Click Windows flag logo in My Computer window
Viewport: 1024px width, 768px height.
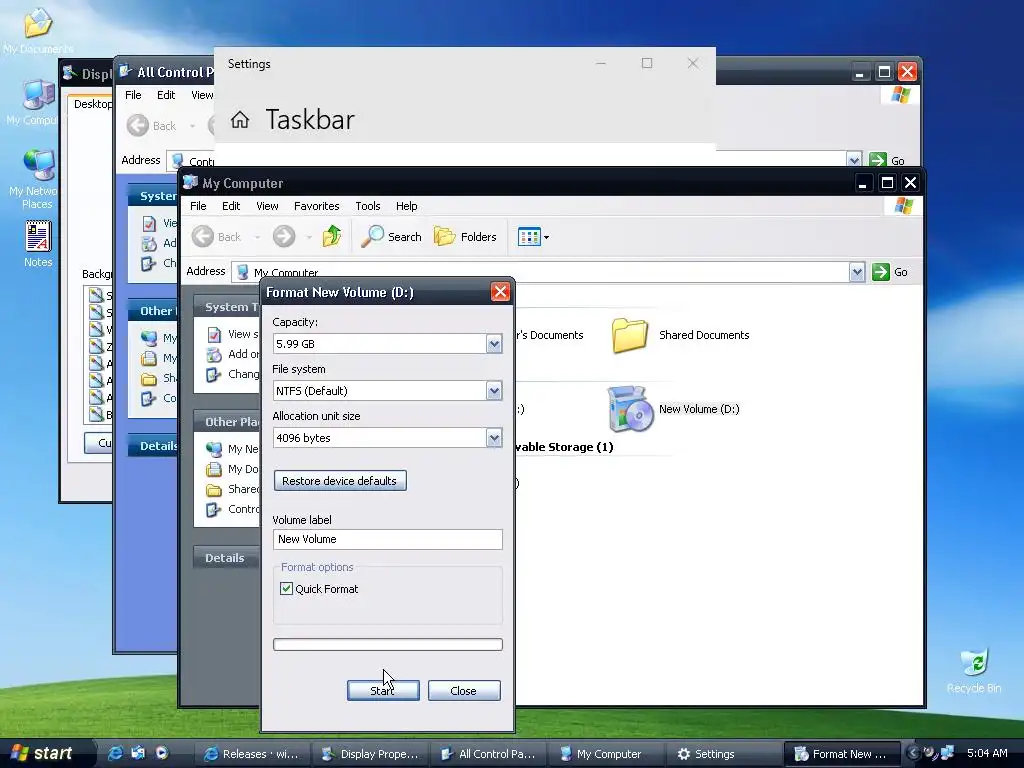904,206
